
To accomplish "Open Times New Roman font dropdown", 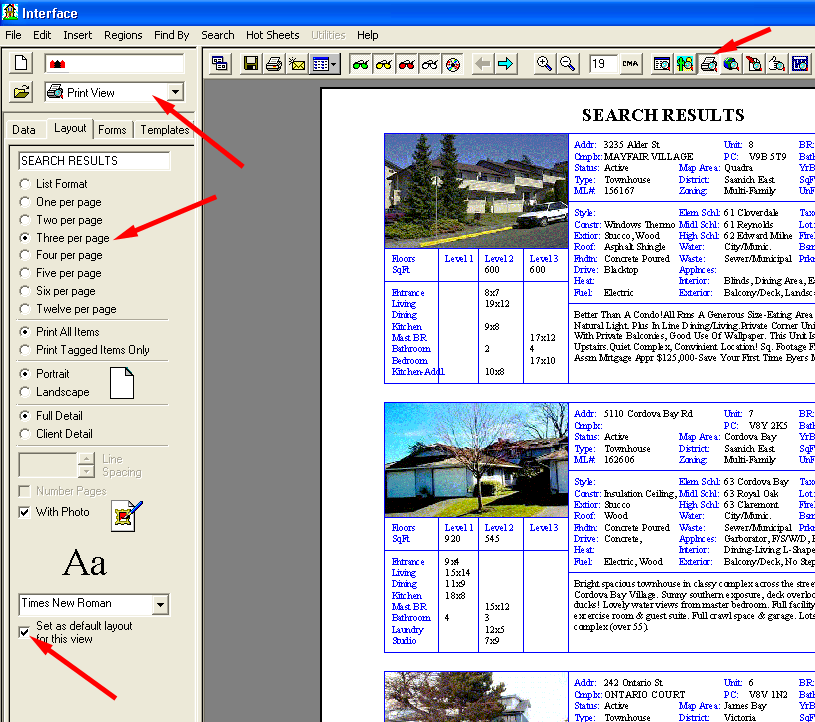I will tap(160, 605).
